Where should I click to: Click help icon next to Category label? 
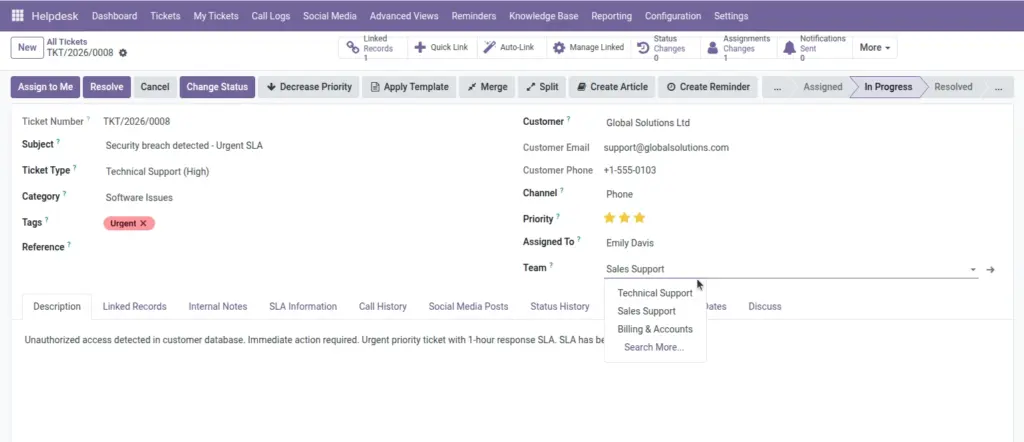64,193
